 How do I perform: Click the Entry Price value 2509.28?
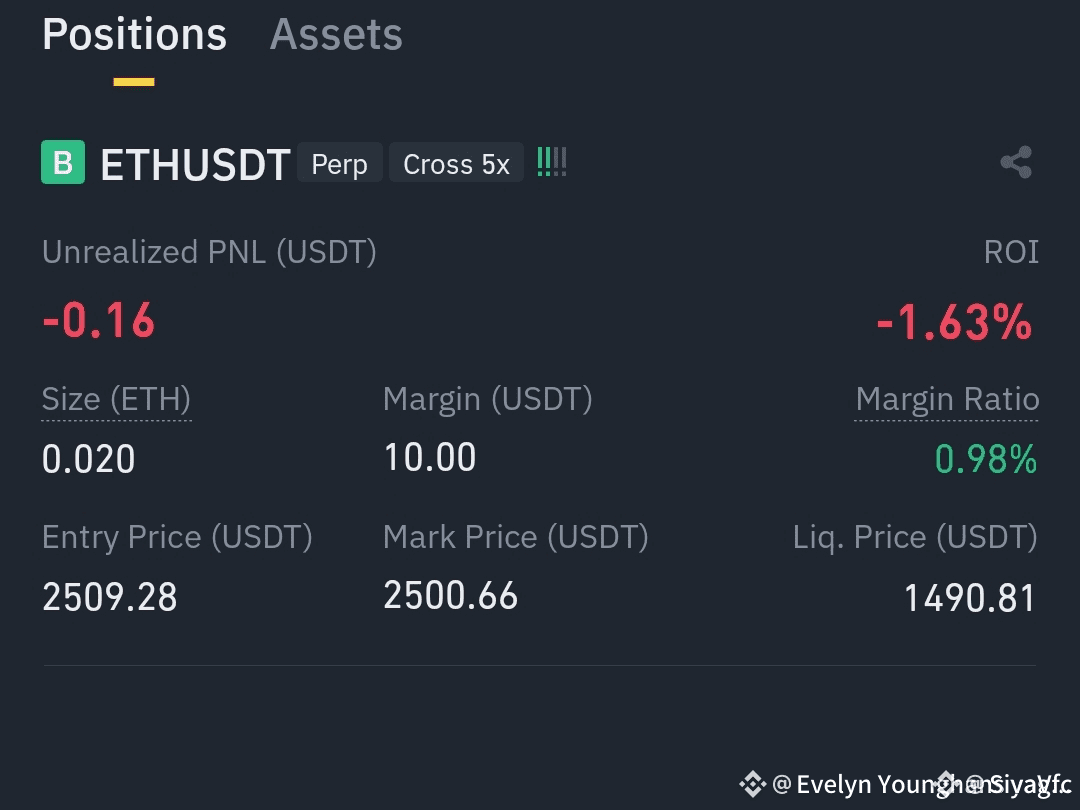110,597
